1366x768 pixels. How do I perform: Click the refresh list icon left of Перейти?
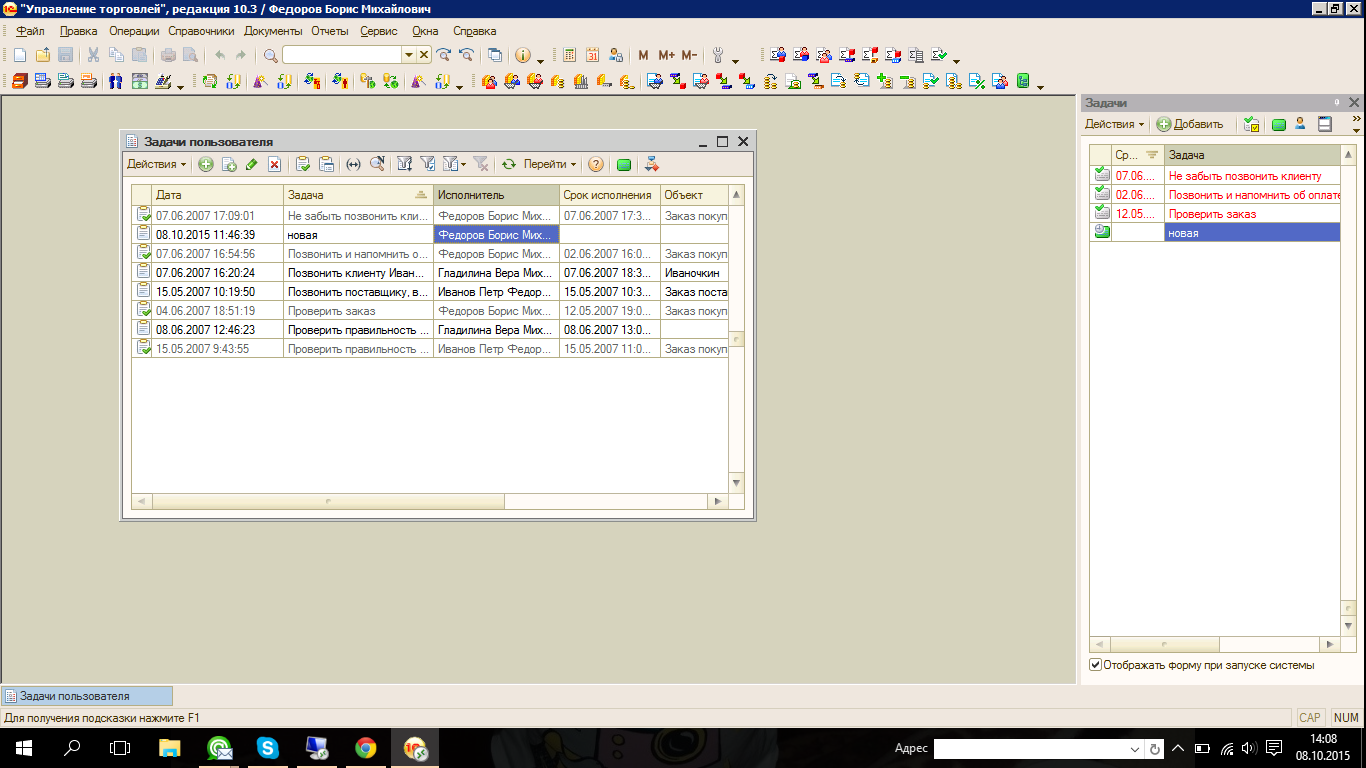[x=508, y=164]
